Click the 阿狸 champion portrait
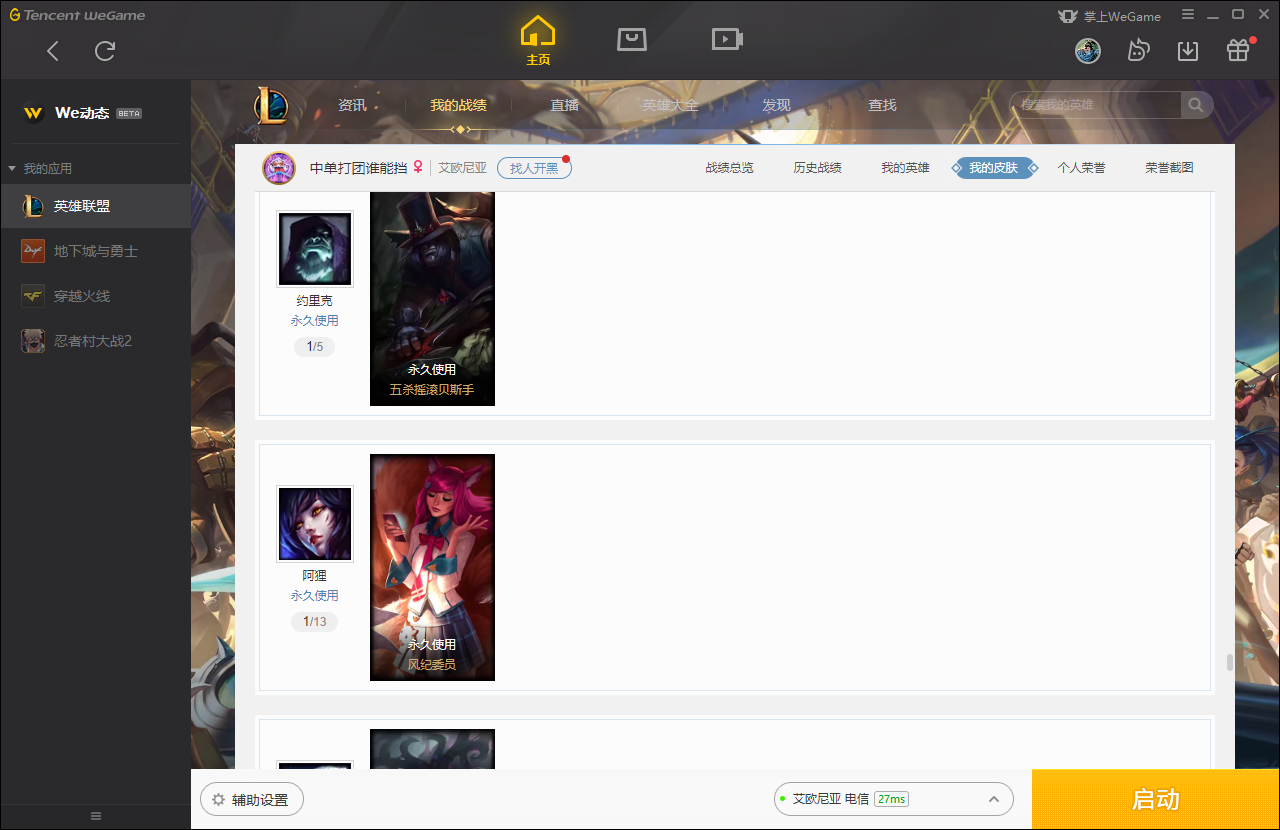The width and height of the screenshot is (1280, 830). pos(314,524)
